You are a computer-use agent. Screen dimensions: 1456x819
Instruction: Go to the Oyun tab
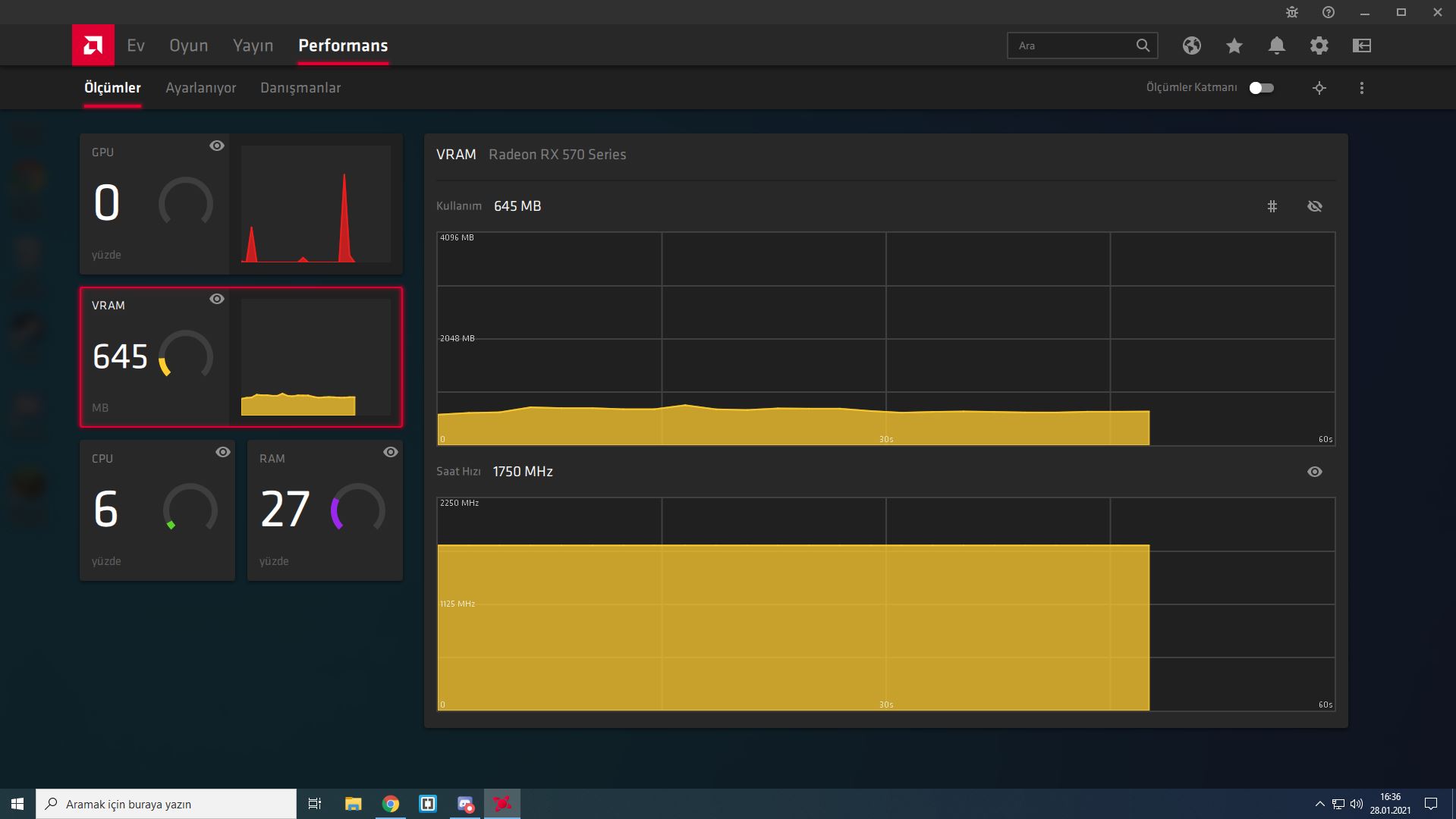tap(189, 45)
